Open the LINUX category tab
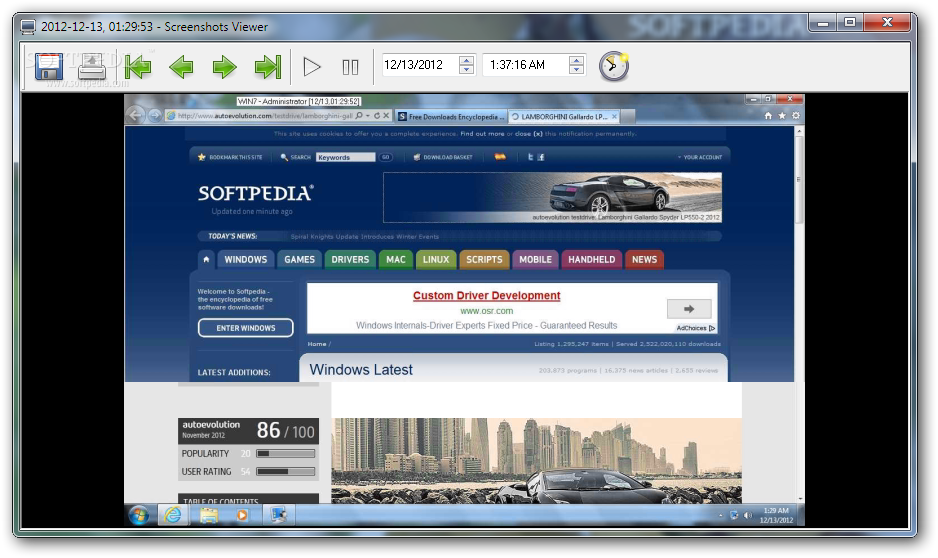 click(x=436, y=260)
